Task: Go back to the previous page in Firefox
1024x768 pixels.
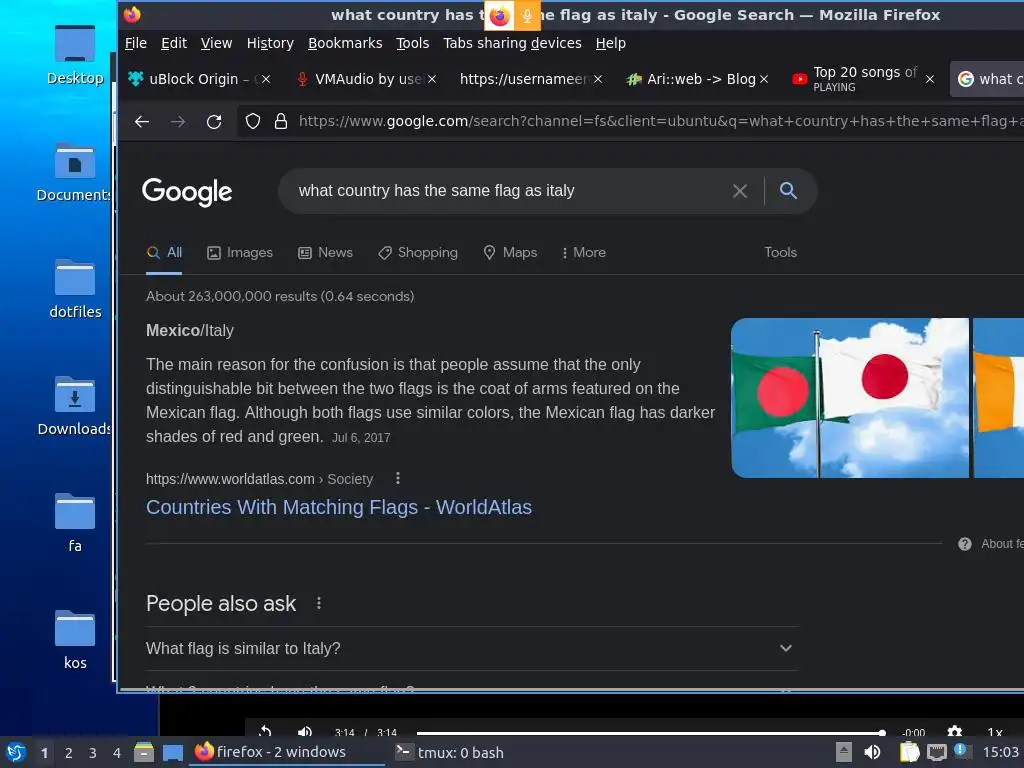Action: click(x=142, y=121)
